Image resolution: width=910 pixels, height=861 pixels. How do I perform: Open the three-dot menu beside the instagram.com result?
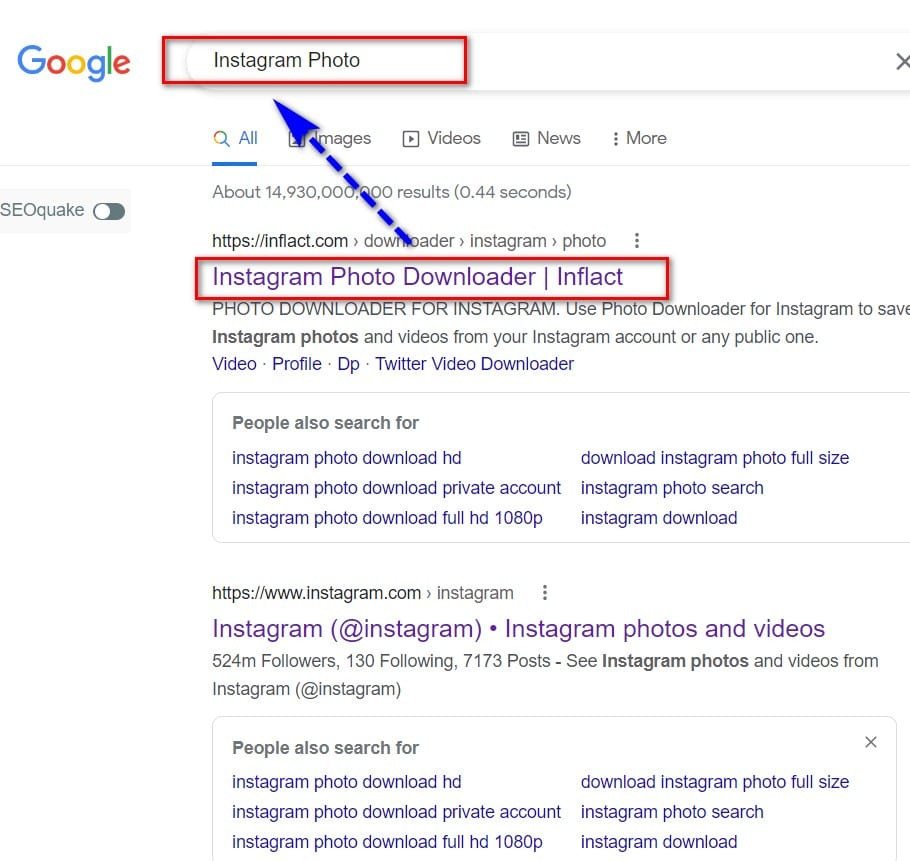click(x=544, y=593)
